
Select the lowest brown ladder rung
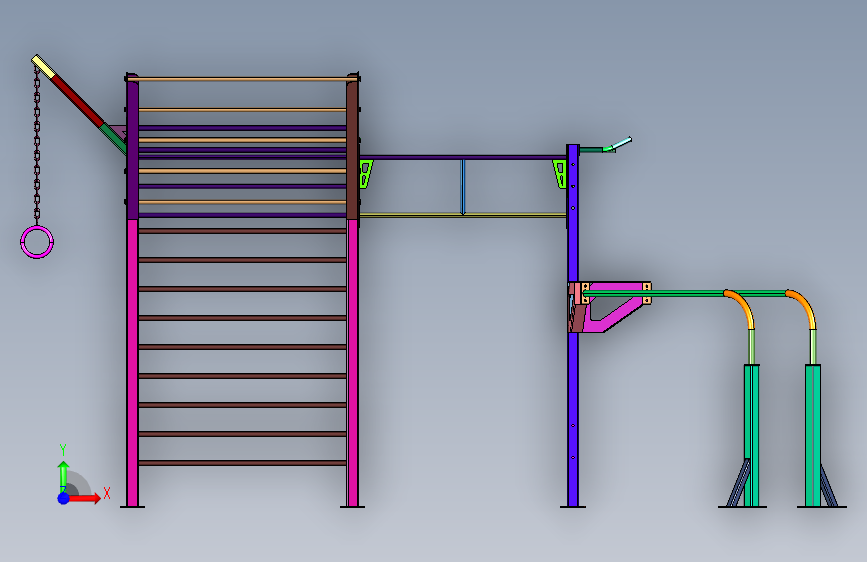pyautogui.click(x=242, y=463)
